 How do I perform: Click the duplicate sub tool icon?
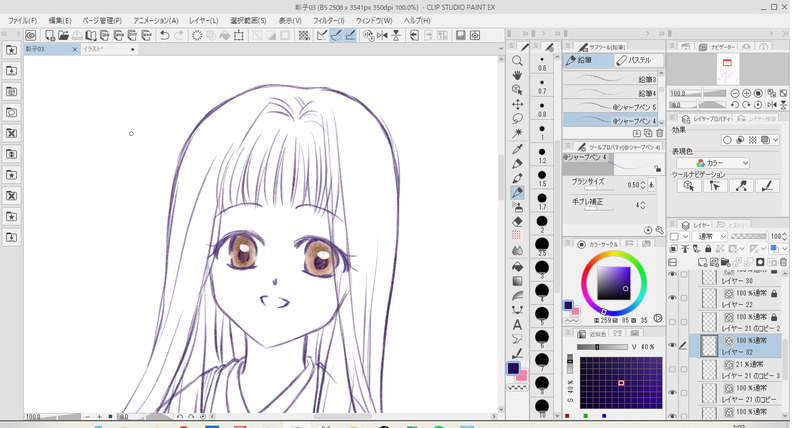tap(648, 133)
